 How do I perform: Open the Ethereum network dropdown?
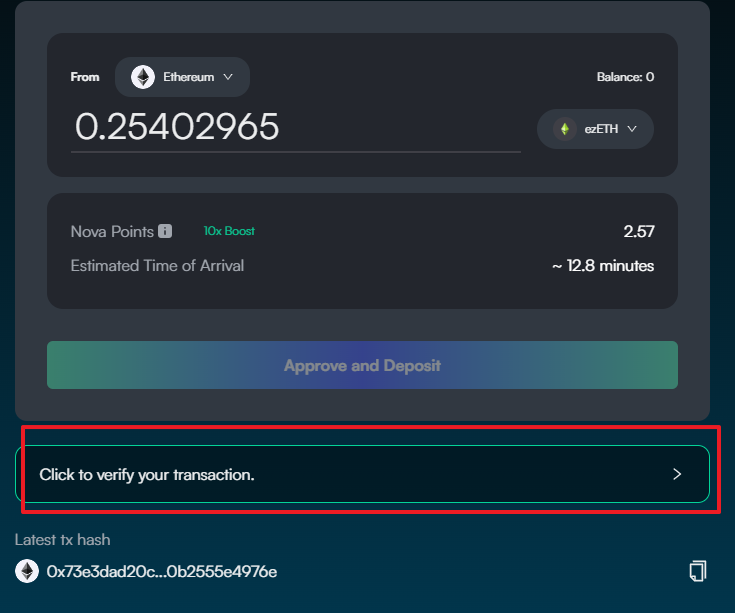click(182, 77)
